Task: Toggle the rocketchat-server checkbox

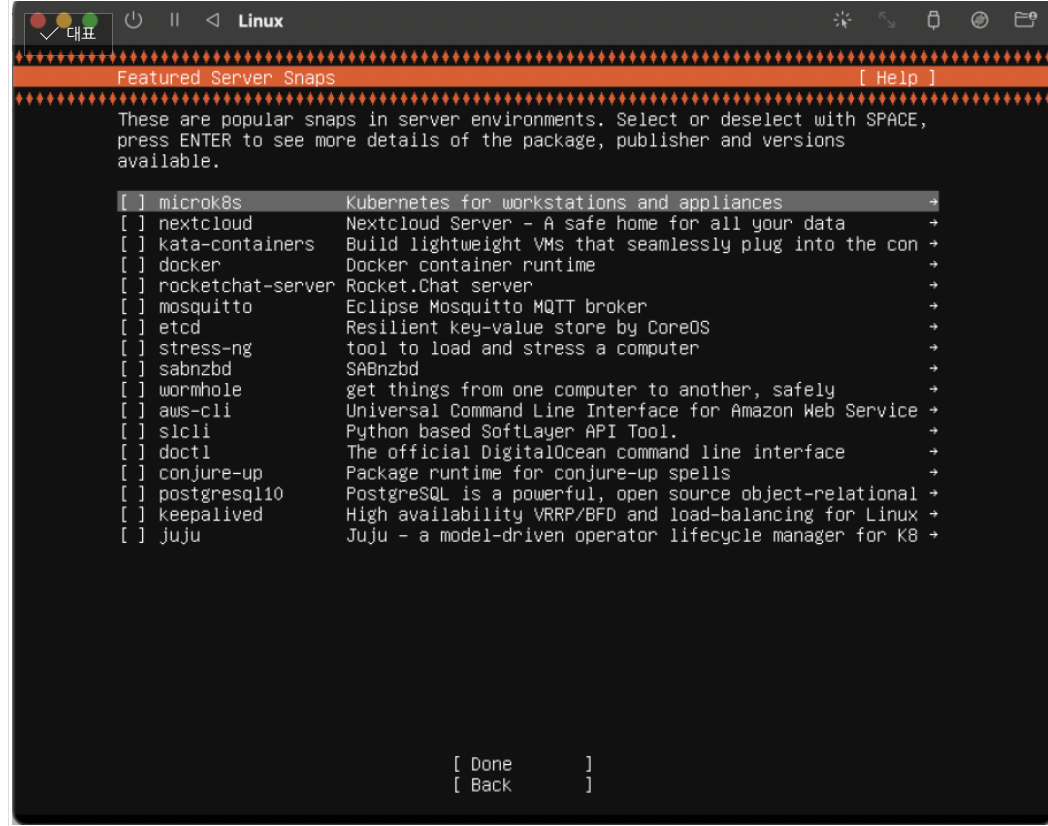Action: click(x=132, y=285)
